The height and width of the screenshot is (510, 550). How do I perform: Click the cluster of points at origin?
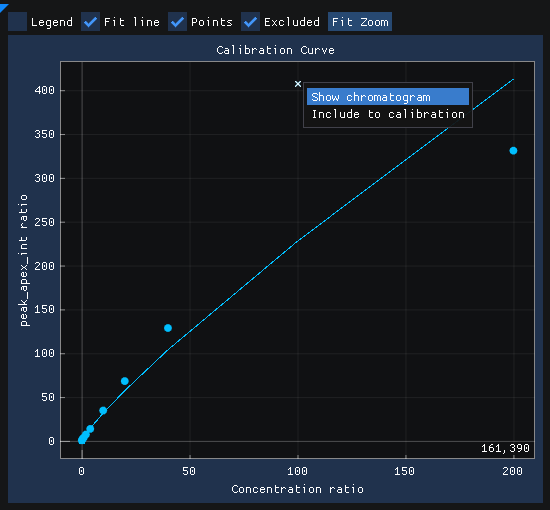83,438
